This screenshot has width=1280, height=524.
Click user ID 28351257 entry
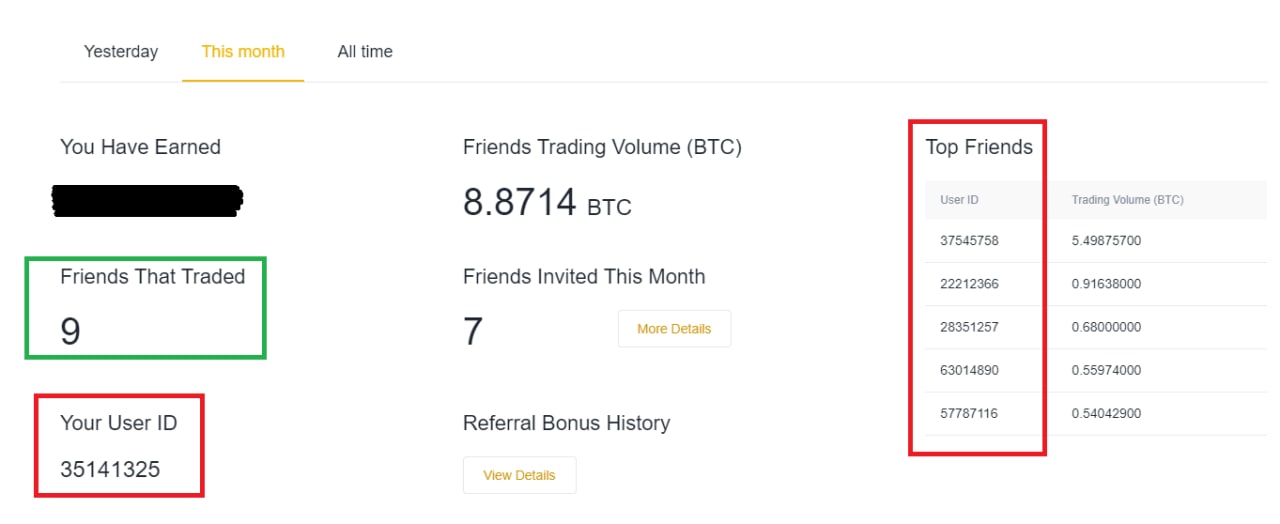[969, 327]
